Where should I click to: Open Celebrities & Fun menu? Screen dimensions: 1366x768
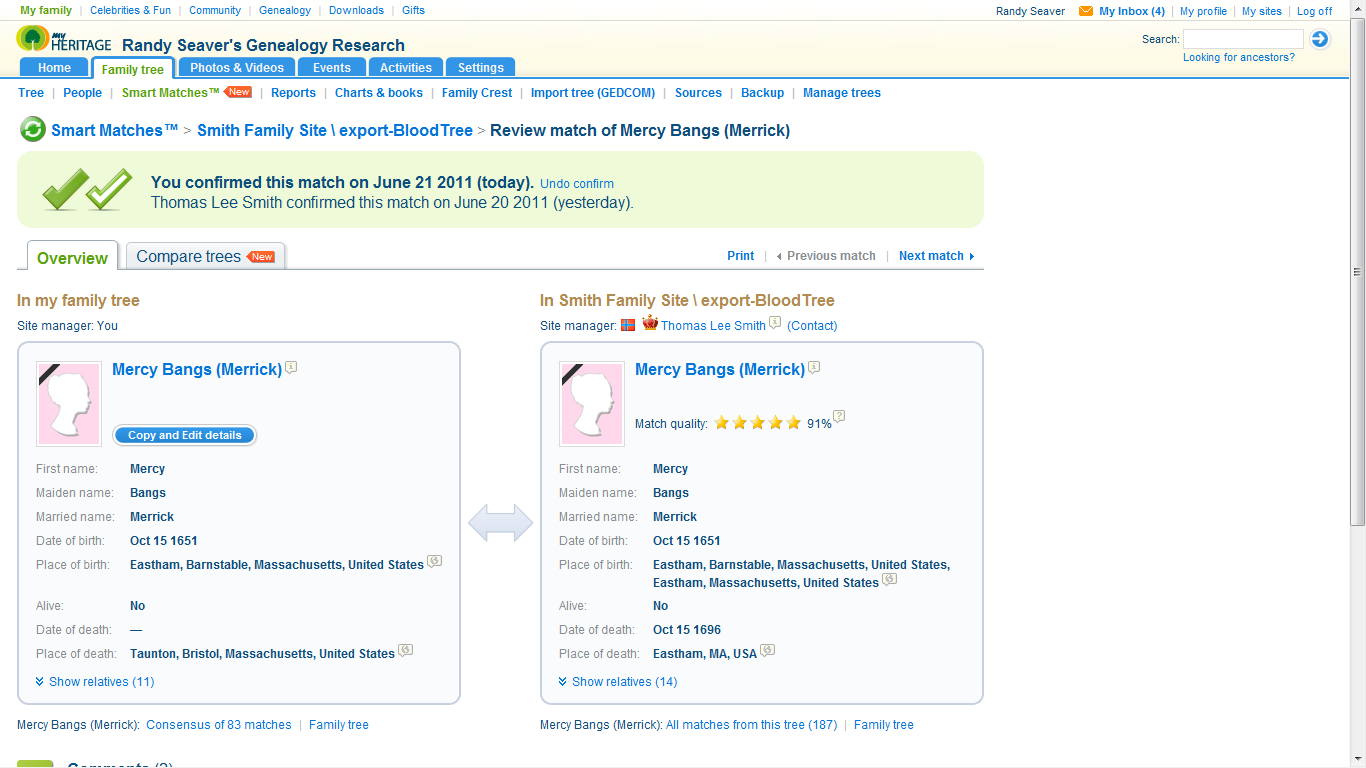(x=130, y=10)
